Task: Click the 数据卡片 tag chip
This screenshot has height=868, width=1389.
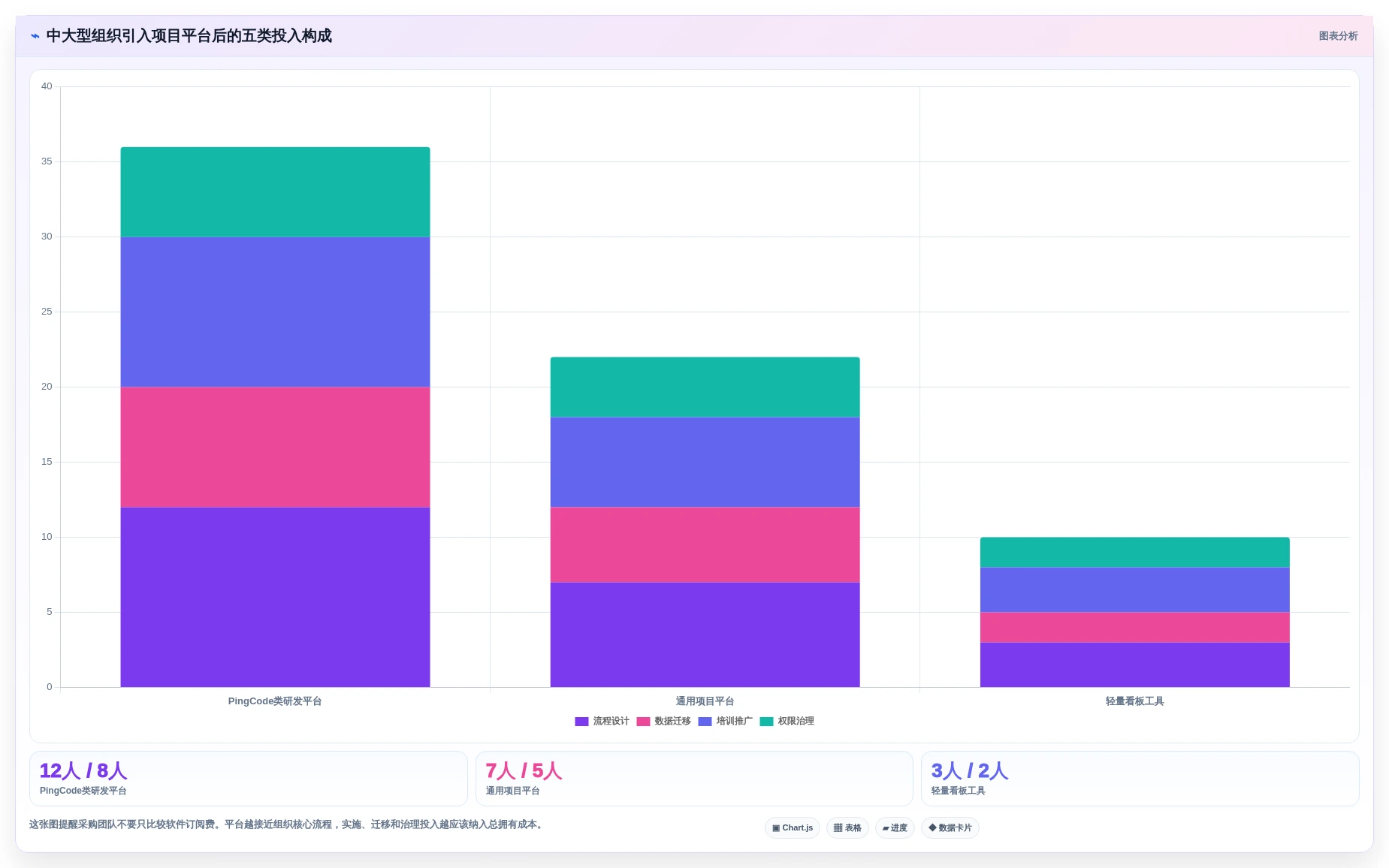Action: coord(950,827)
